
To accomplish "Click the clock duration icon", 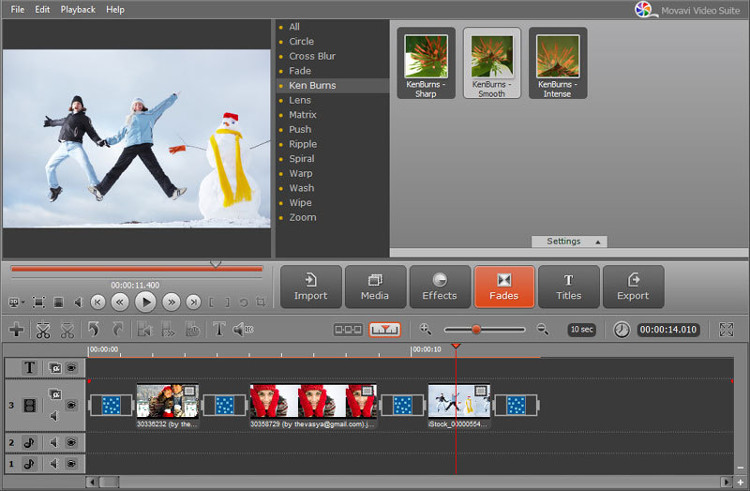I will click(x=621, y=329).
